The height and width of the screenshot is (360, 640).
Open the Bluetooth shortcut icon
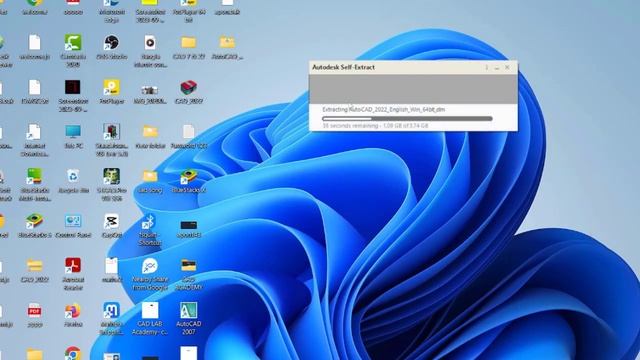click(x=150, y=222)
